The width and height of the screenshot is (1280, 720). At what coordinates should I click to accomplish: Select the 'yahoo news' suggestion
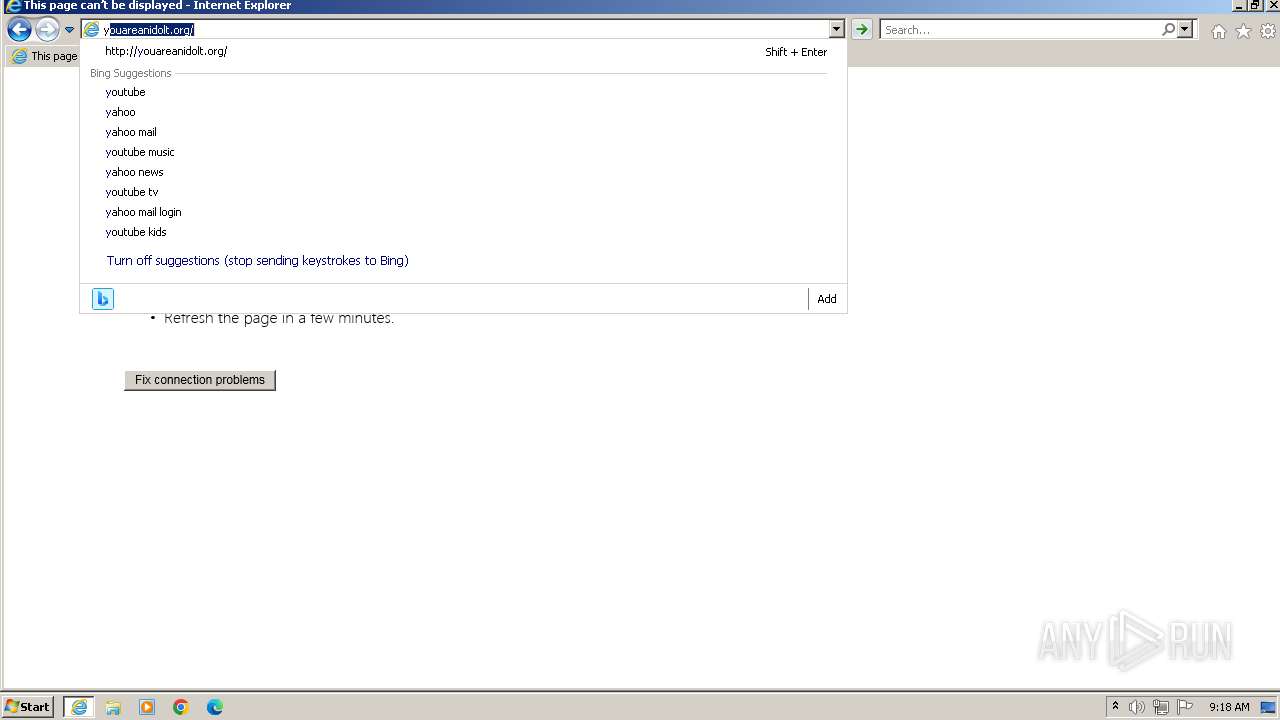(x=463, y=172)
